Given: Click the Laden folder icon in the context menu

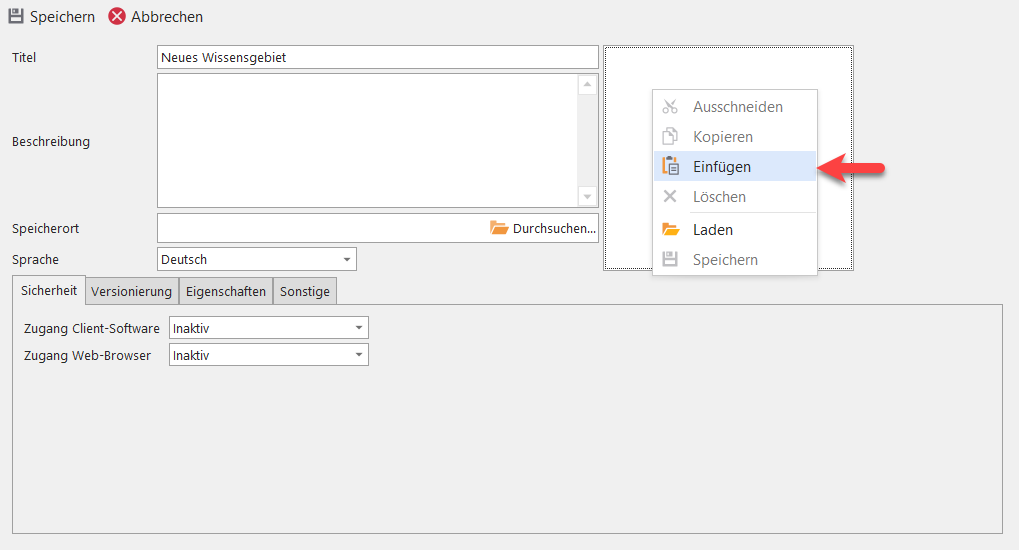Looking at the screenshot, I should coord(671,230).
